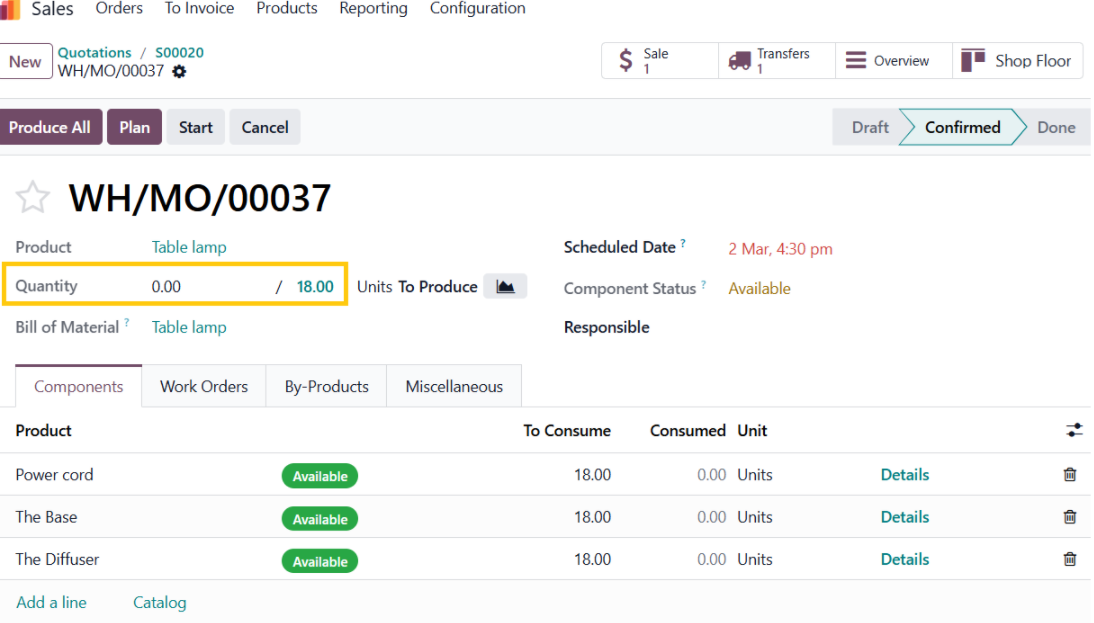This screenshot has height=623, width=1094.
Task: Open Details for the Power cord
Action: click(904, 475)
